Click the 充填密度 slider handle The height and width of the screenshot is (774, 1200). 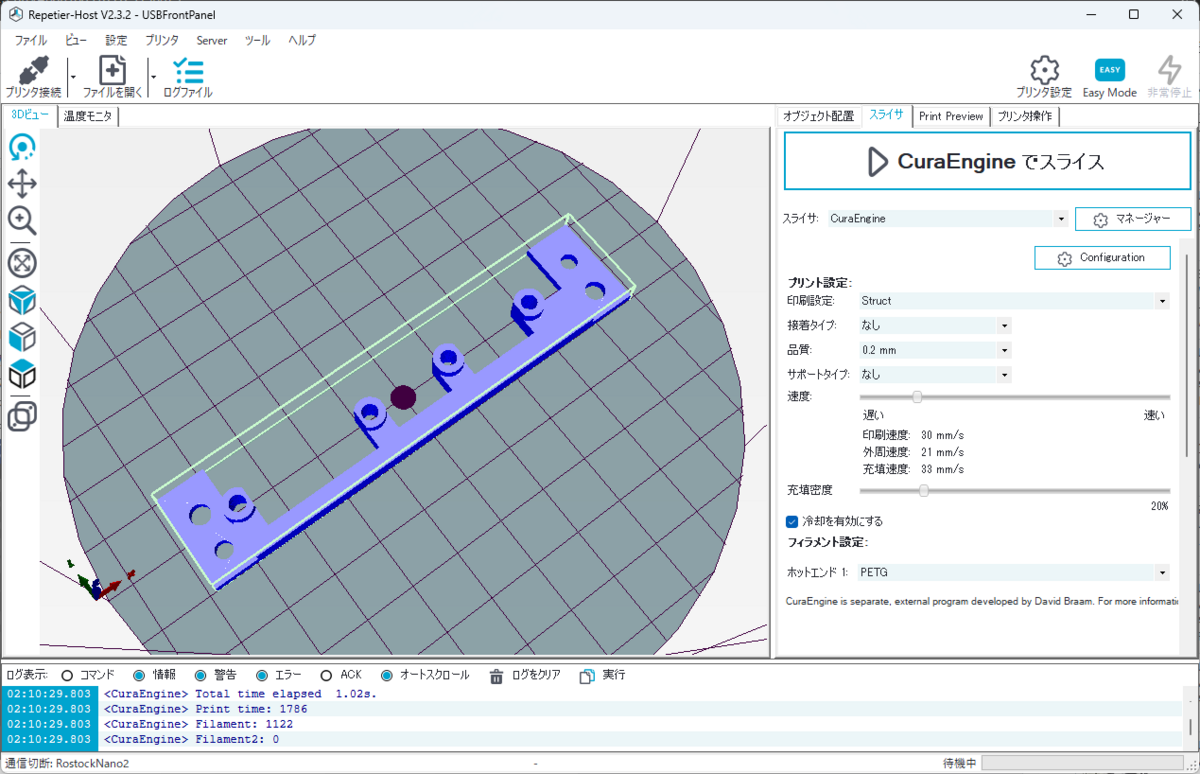[x=923, y=490]
